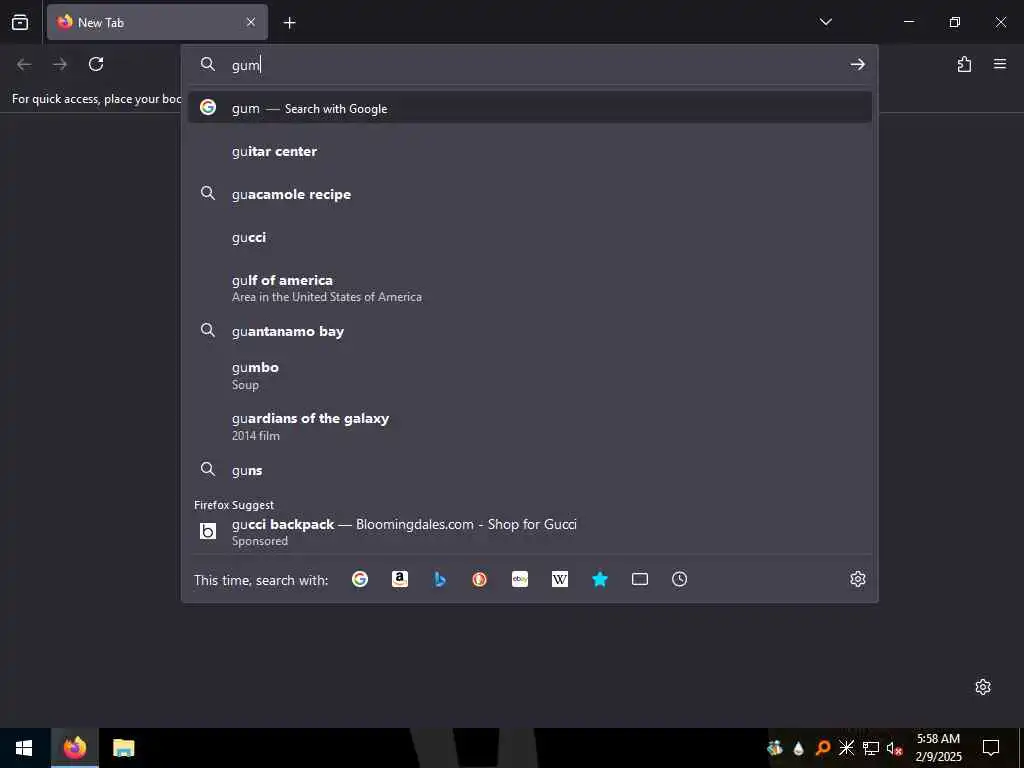Reload the current page
1024x768 pixels.
(x=96, y=64)
